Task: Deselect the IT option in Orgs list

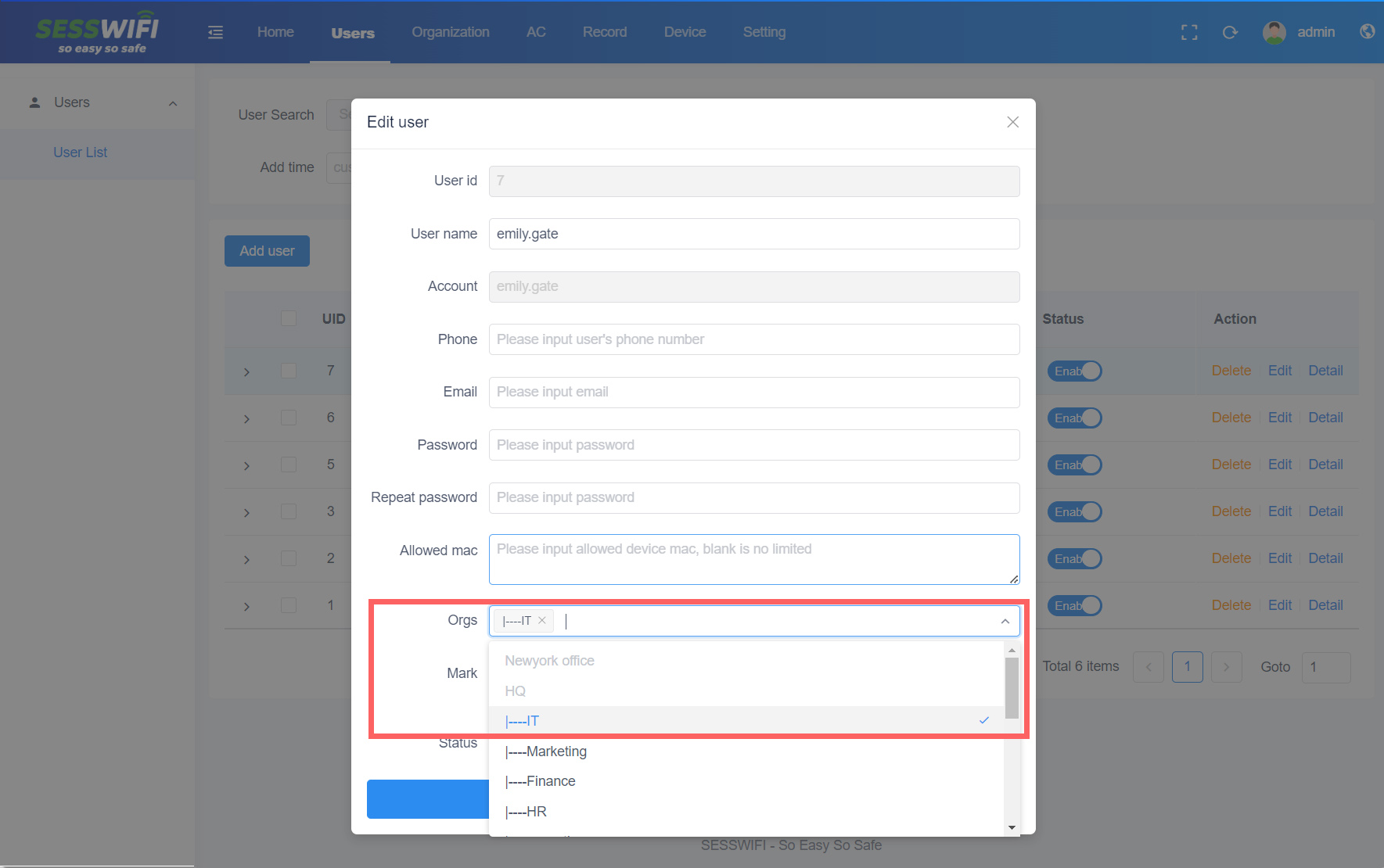Action: pos(746,721)
